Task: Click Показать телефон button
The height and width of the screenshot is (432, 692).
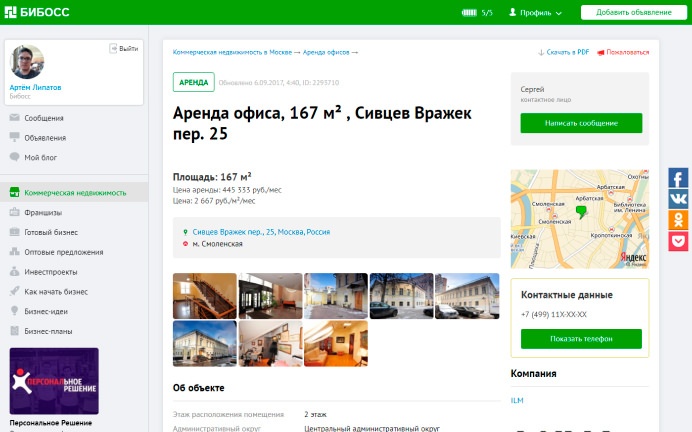Action: [581, 339]
